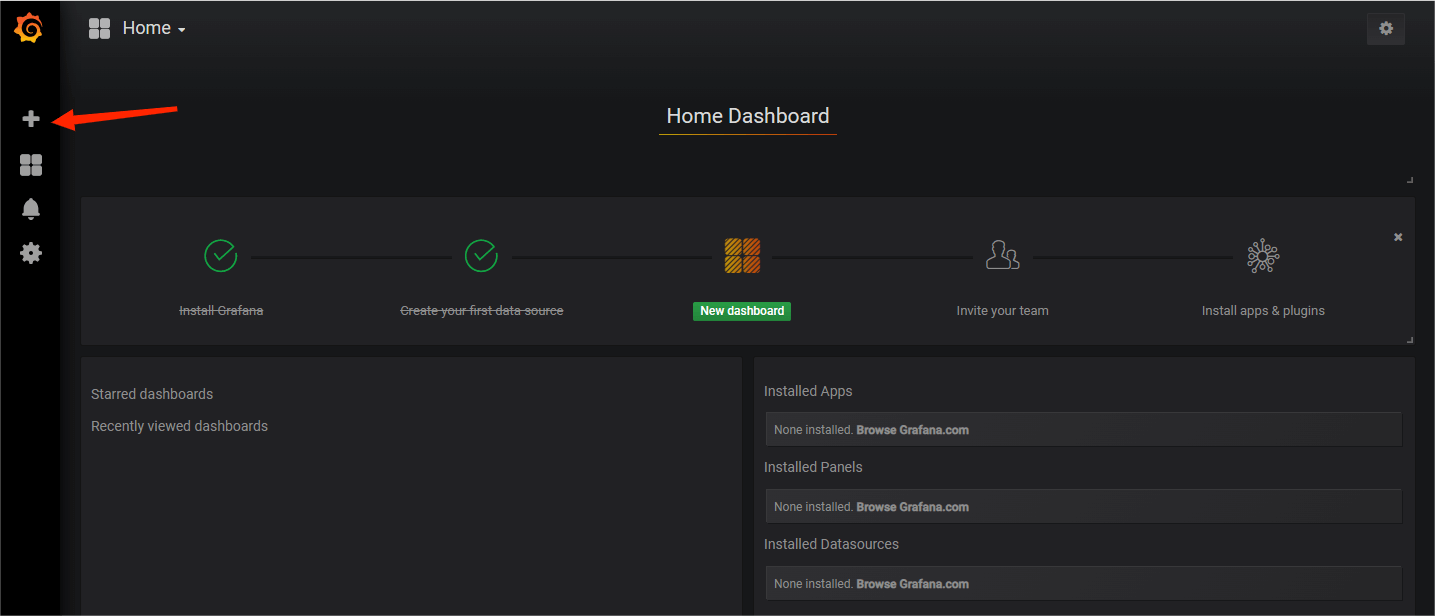Viewport: 1435px width, 616px height.
Task: Click the green New dashboard button
Action: click(x=742, y=311)
